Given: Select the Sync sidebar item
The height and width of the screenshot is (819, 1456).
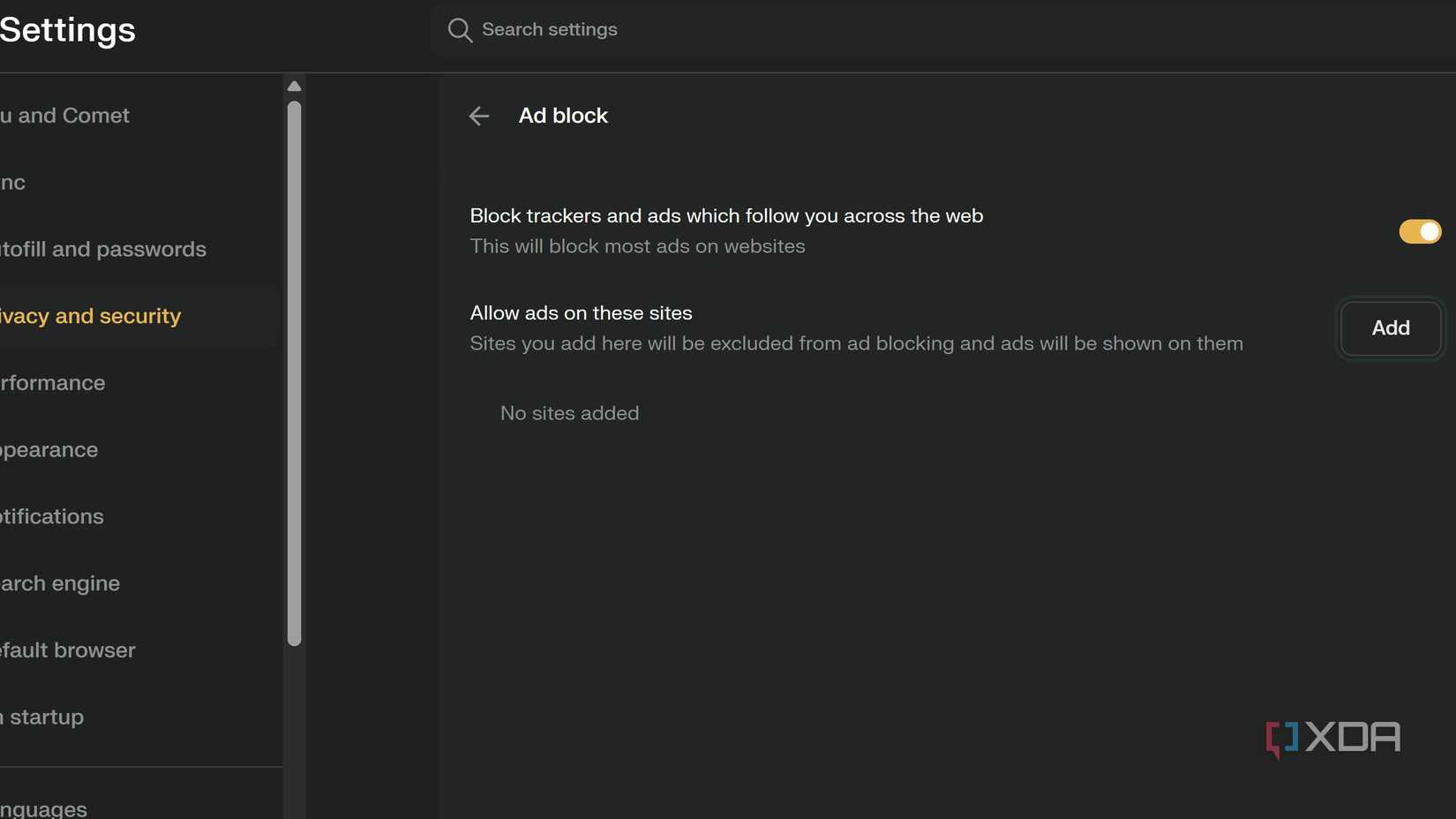Looking at the screenshot, I should 13,183.
